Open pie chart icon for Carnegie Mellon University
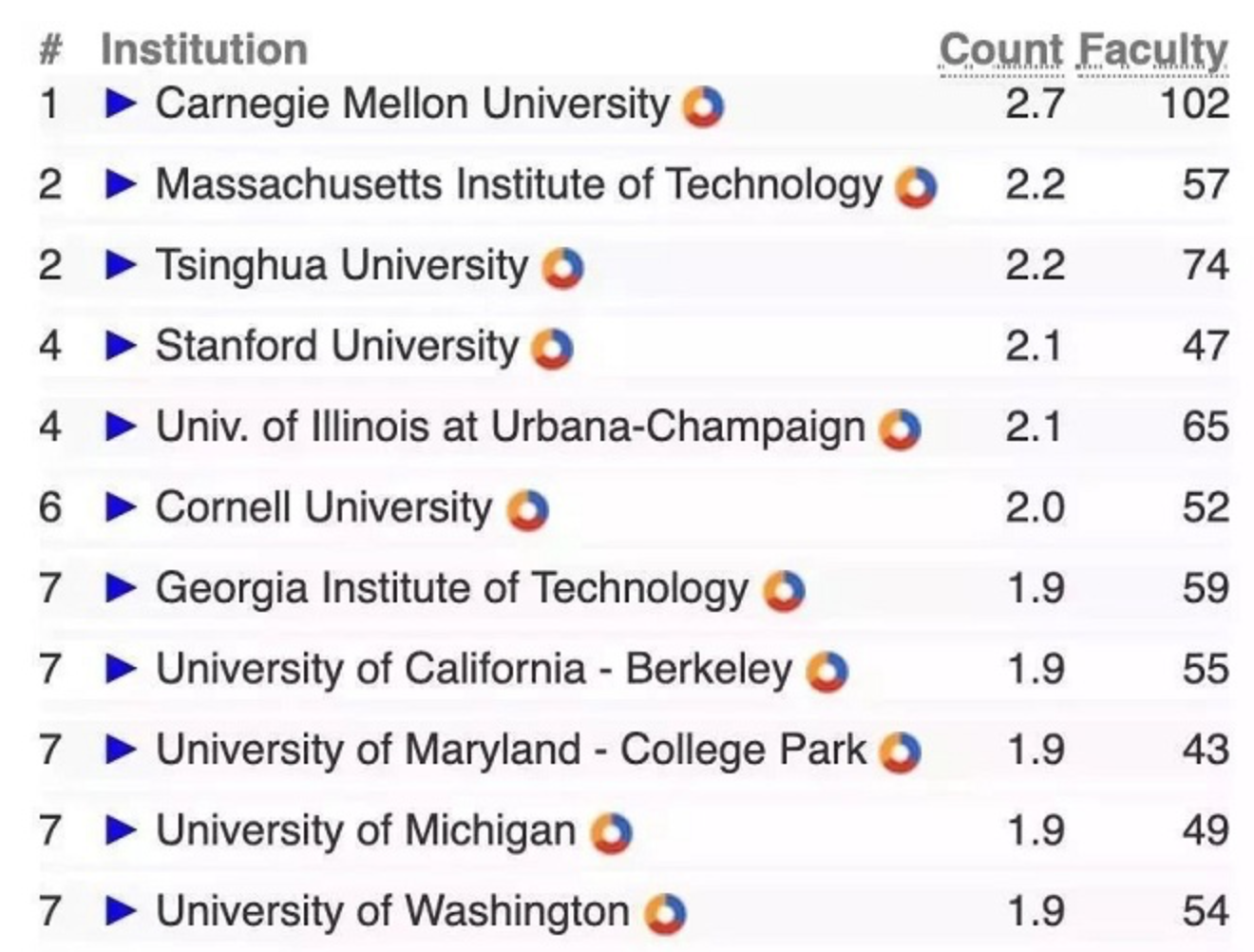Image resolution: width=1254 pixels, height=952 pixels. pyautogui.click(x=704, y=106)
